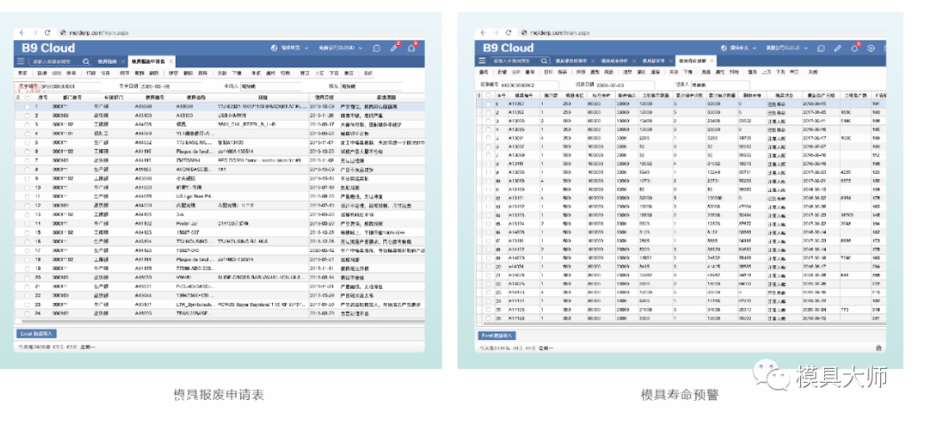This screenshot has width=944, height=437.
Task: Click the Excel import button in left window
Action: click(x=38, y=333)
